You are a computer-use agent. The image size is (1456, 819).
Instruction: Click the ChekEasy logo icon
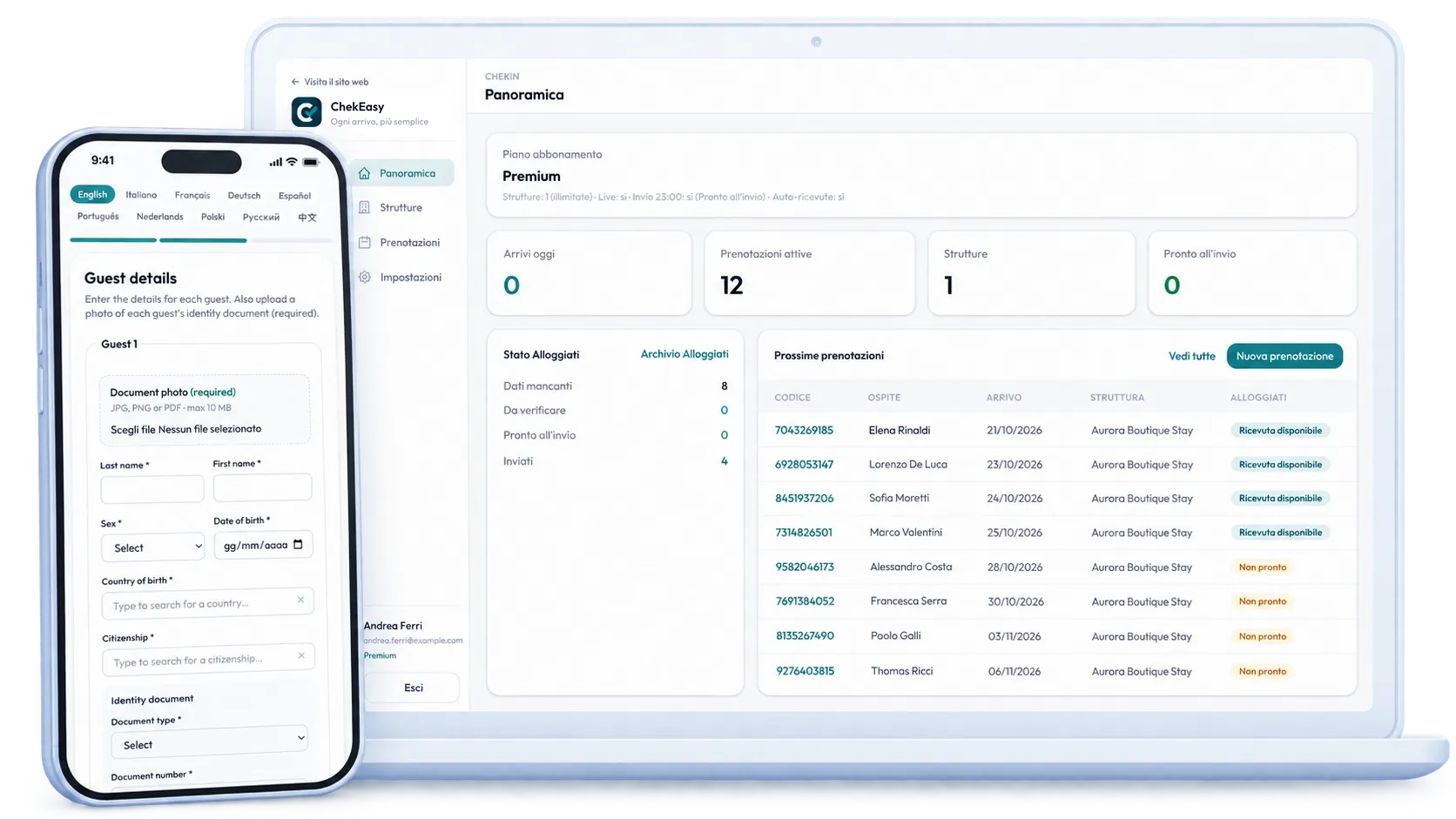307,112
